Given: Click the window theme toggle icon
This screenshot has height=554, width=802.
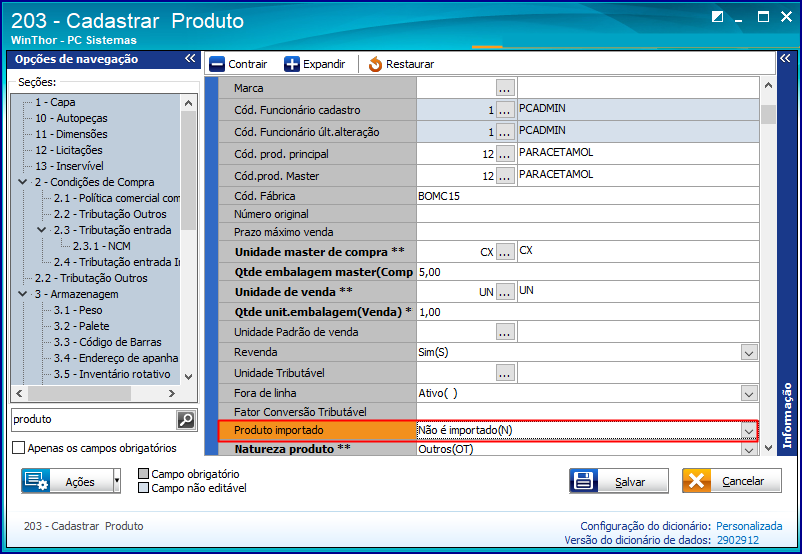Looking at the screenshot, I should [718, 17].
